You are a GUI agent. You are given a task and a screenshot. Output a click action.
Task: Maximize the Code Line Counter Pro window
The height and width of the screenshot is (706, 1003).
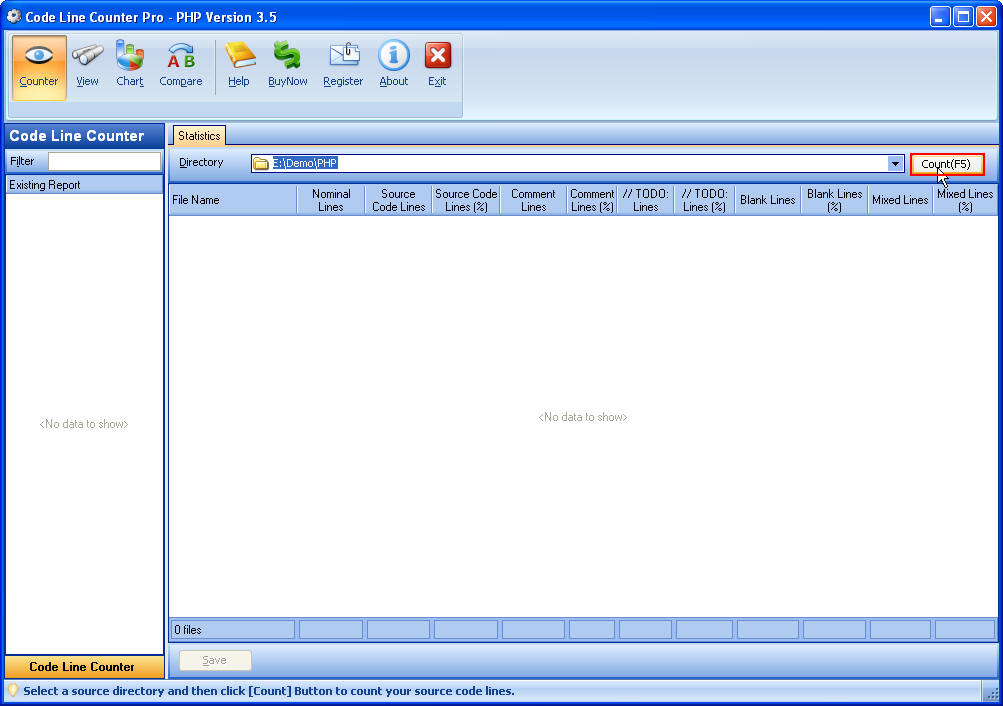click(x=963, y=17)
